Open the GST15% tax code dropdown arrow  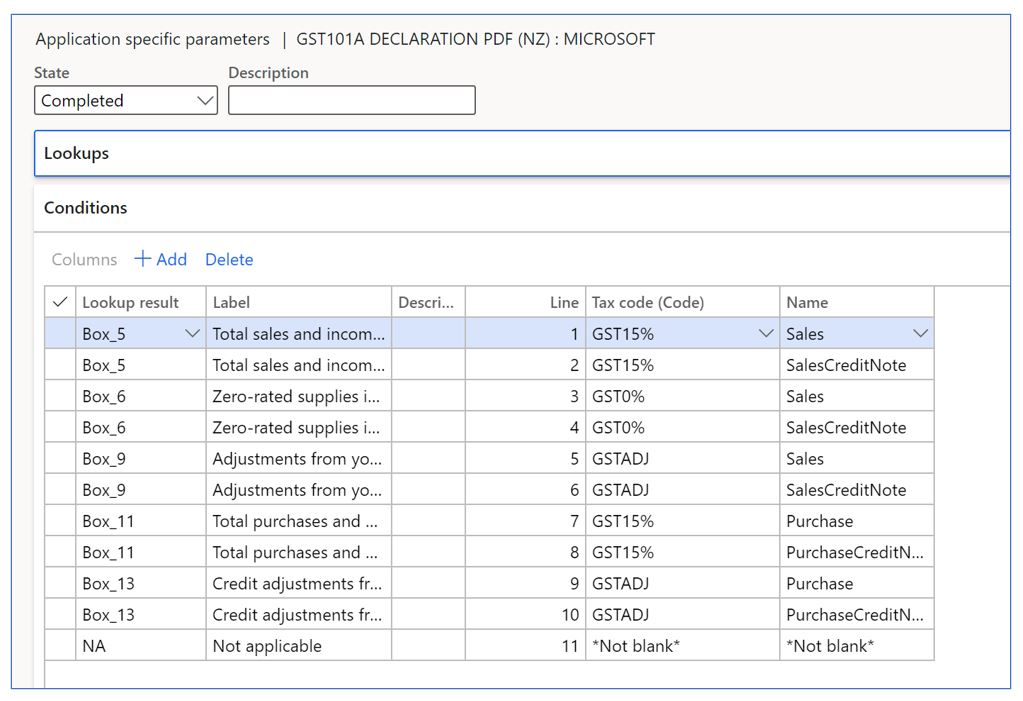[766, 334]
